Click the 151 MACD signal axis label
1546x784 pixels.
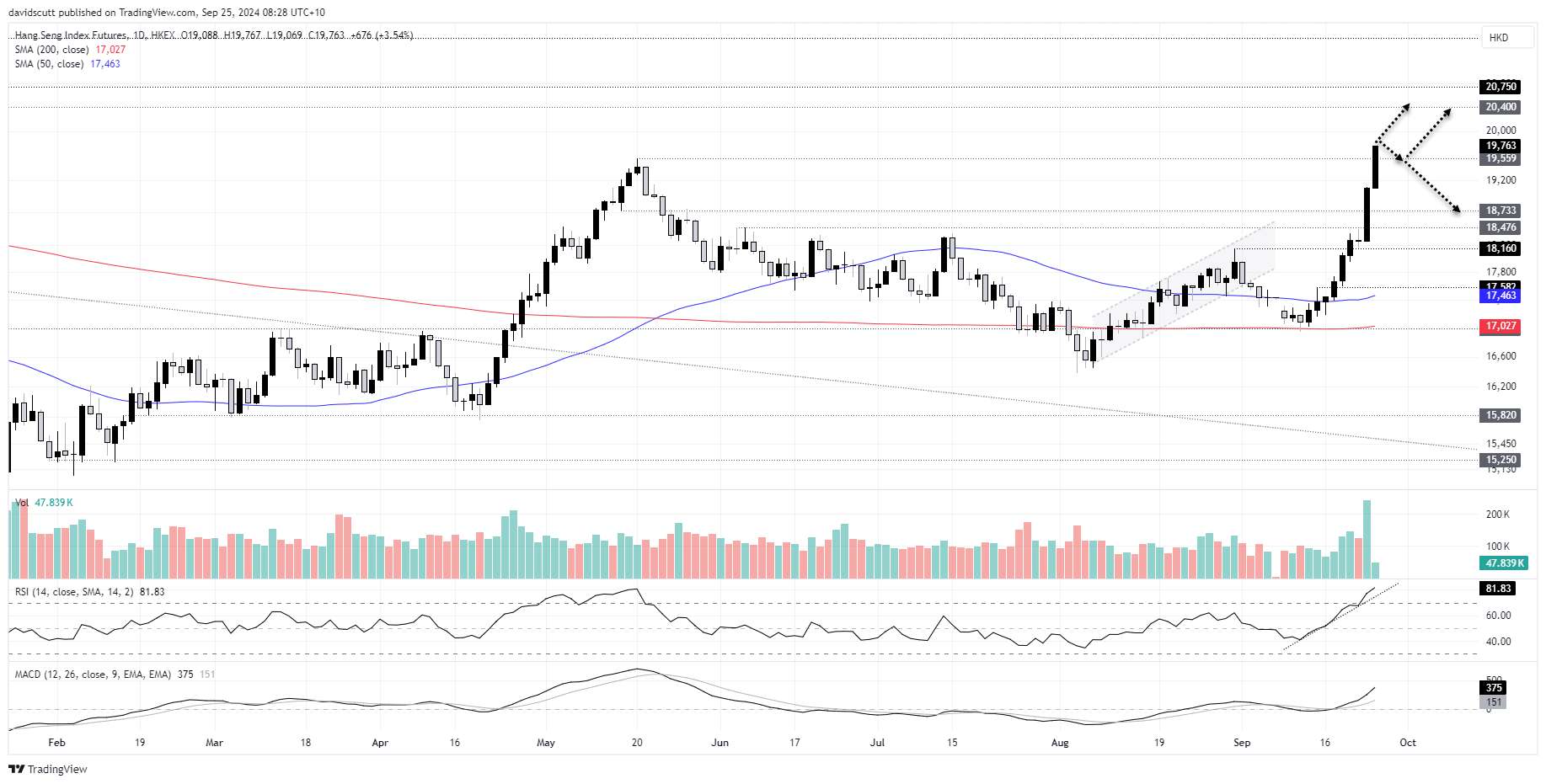pos(1493,702)
